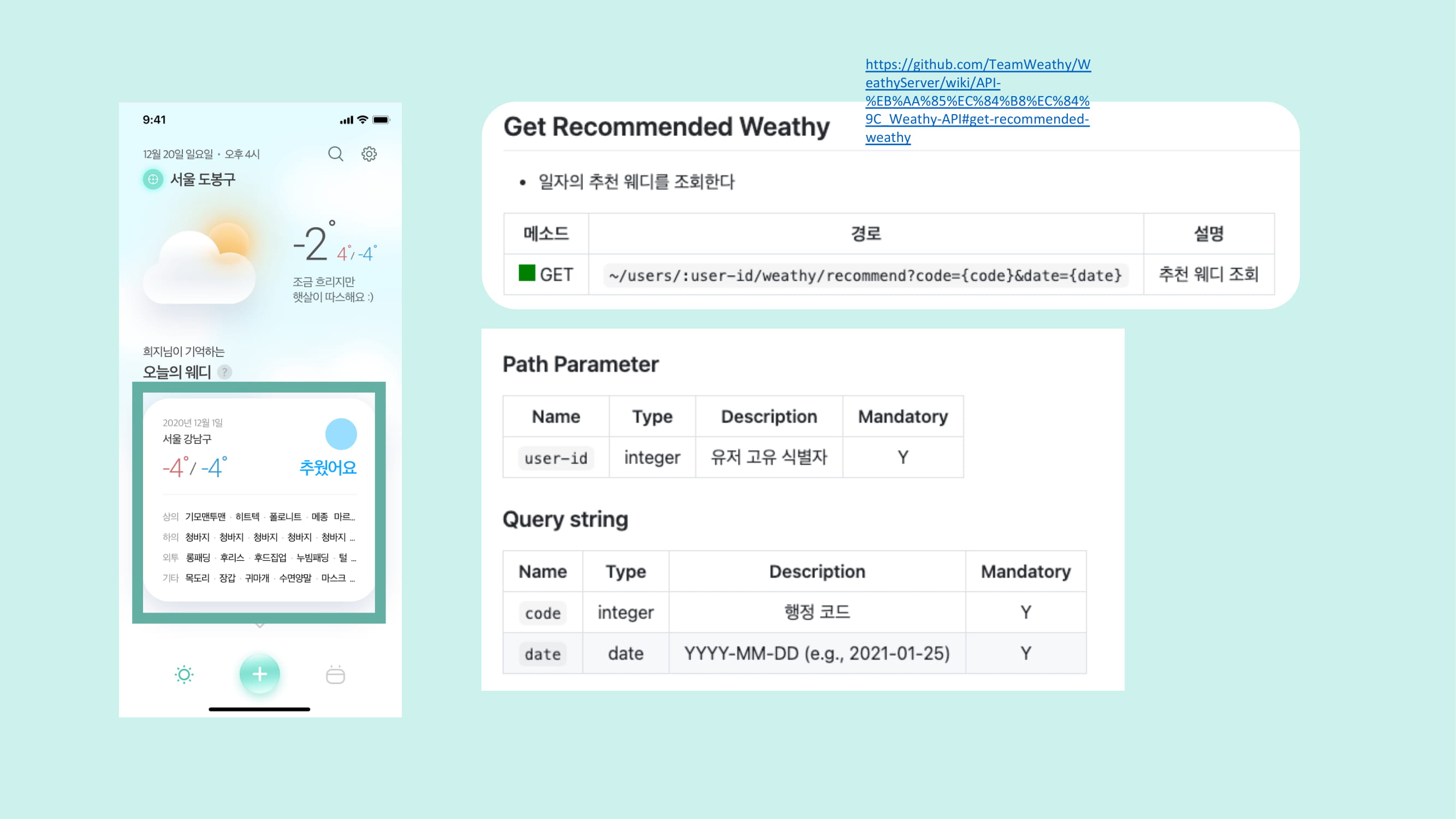
Task: Click the '행정 코드' description cell
Action: 817,612
